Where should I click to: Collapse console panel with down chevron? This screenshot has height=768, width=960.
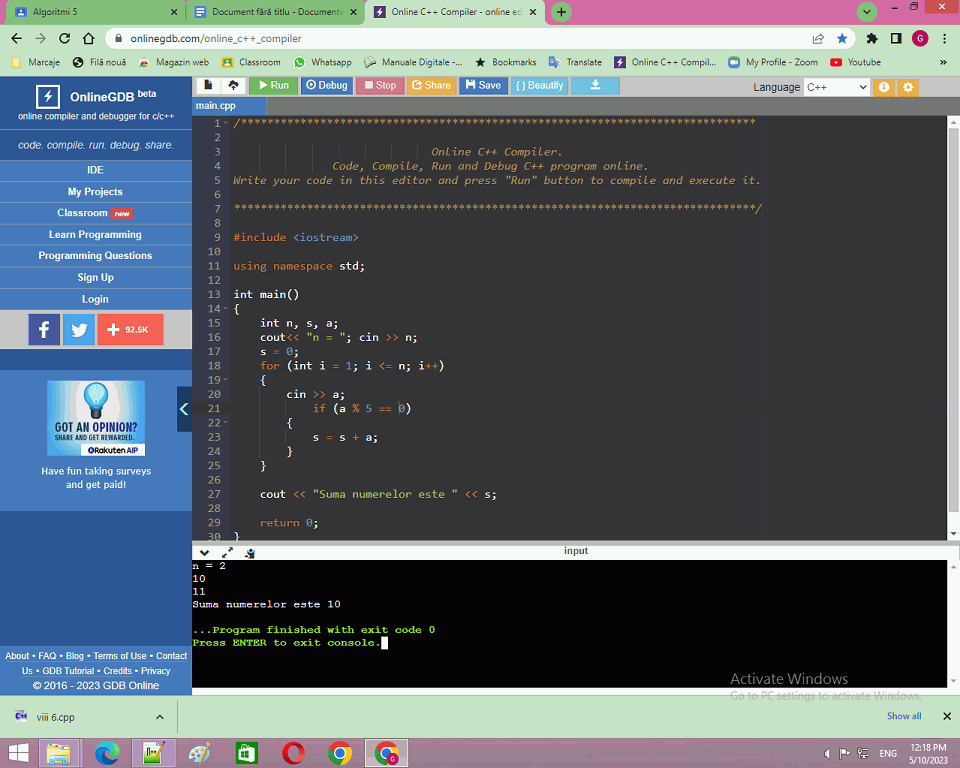(204, 552)
